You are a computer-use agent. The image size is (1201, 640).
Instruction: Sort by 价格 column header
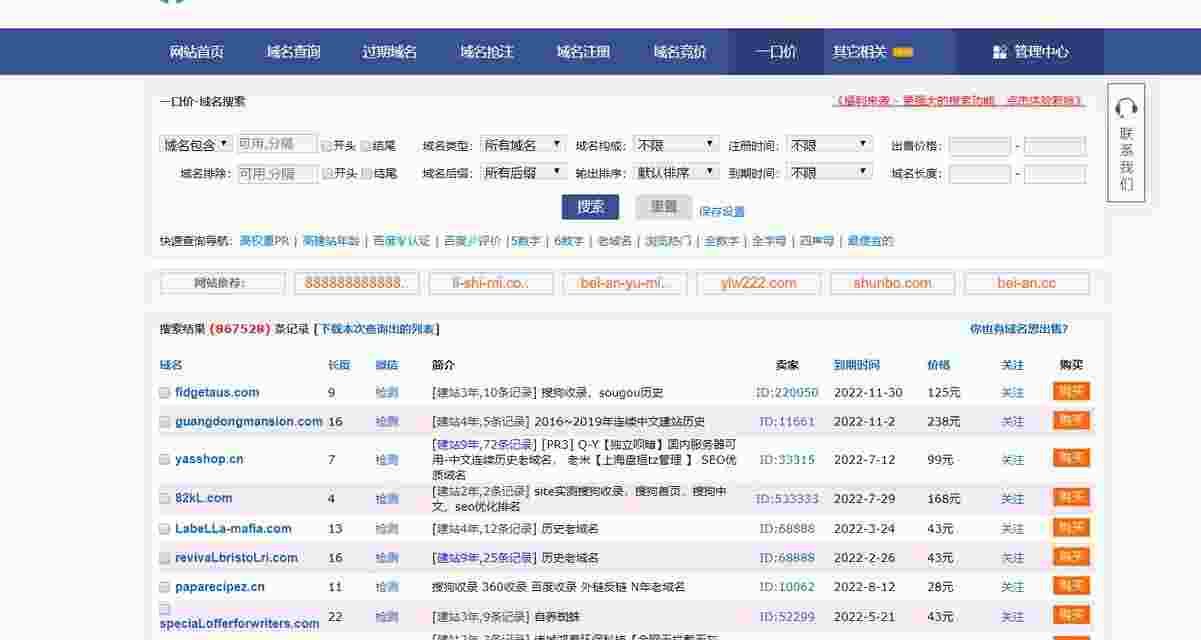tap(939, 365)
